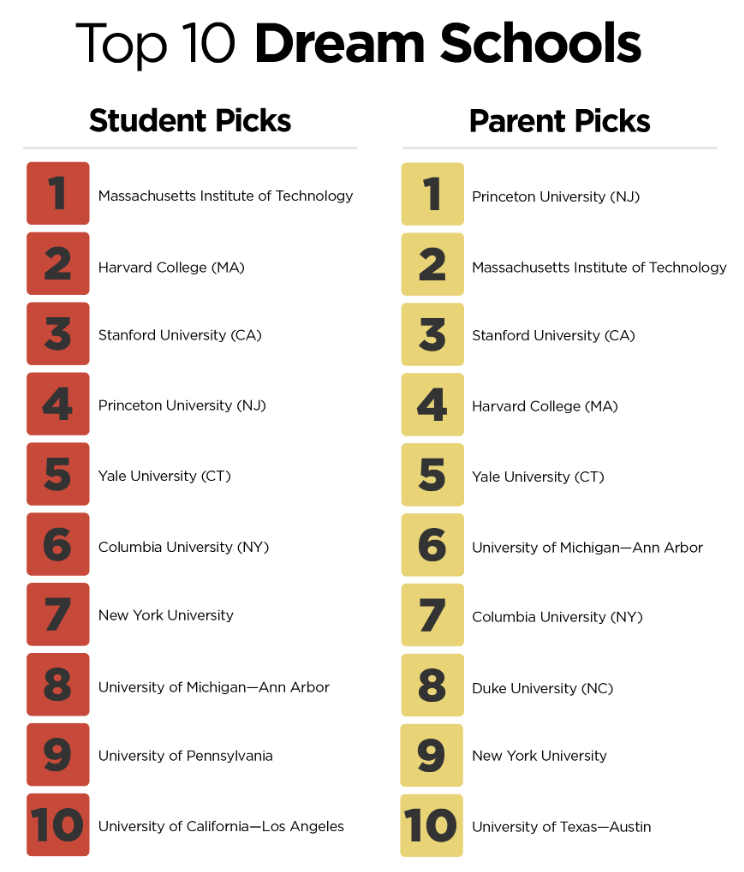Image resolution: width=744 pixels, height=872 pixels.
Task: Click the yellow number 1 badge
Action: coord(433,194)
